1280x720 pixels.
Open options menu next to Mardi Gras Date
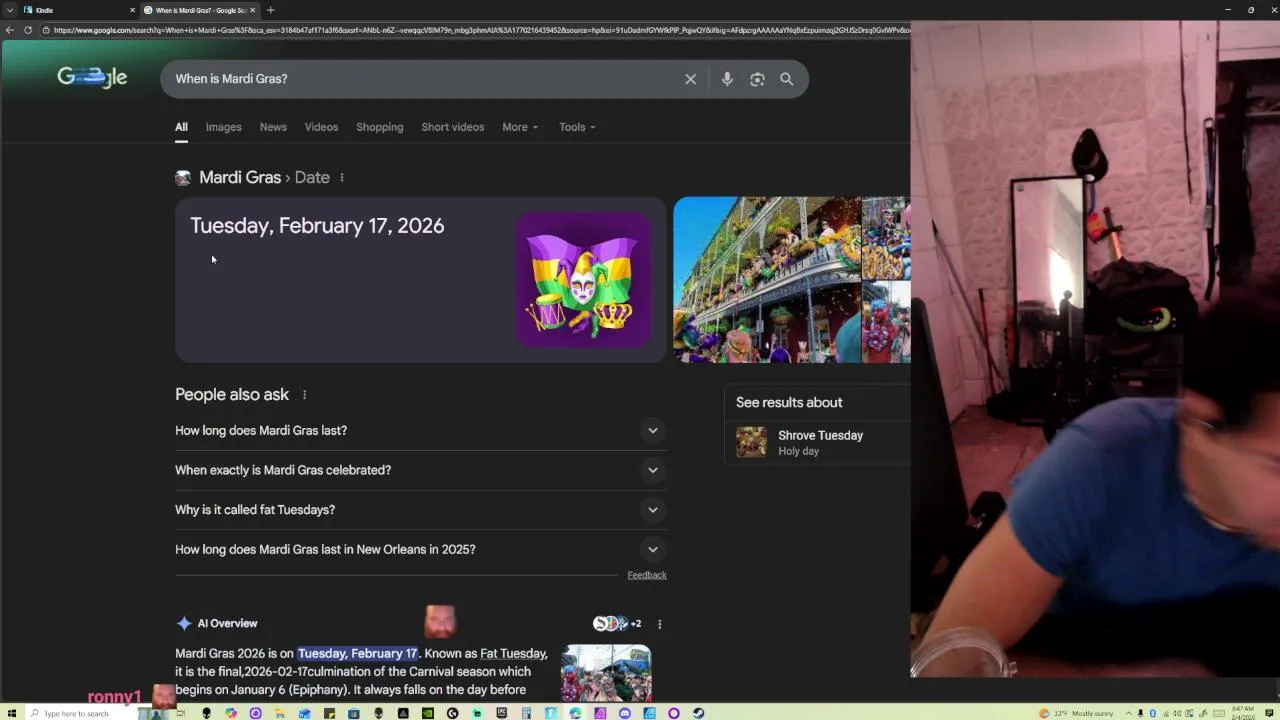tap(342, 177)
